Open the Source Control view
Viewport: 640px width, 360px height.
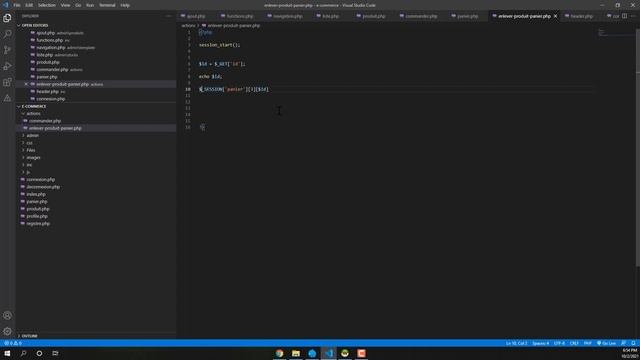point(7,50)
